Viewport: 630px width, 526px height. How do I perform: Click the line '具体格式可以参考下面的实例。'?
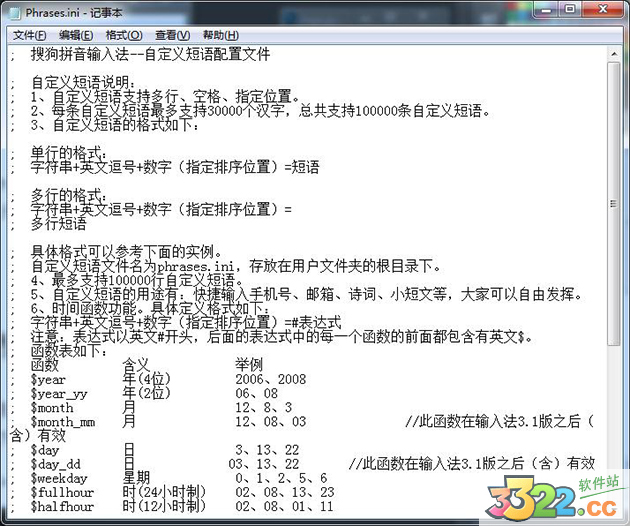click(x=127, y=252)
